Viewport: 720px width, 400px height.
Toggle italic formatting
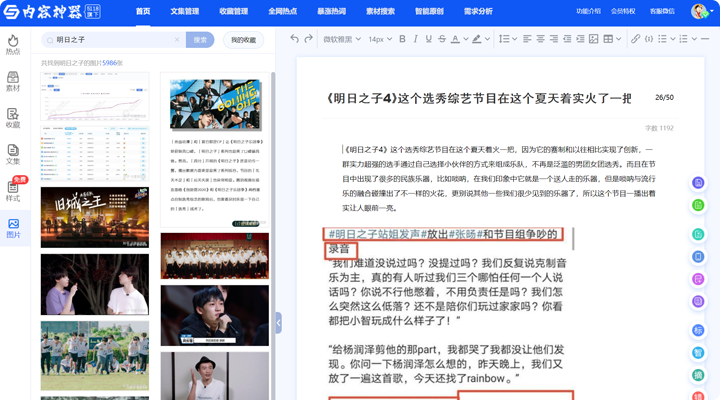click(415, 39)
